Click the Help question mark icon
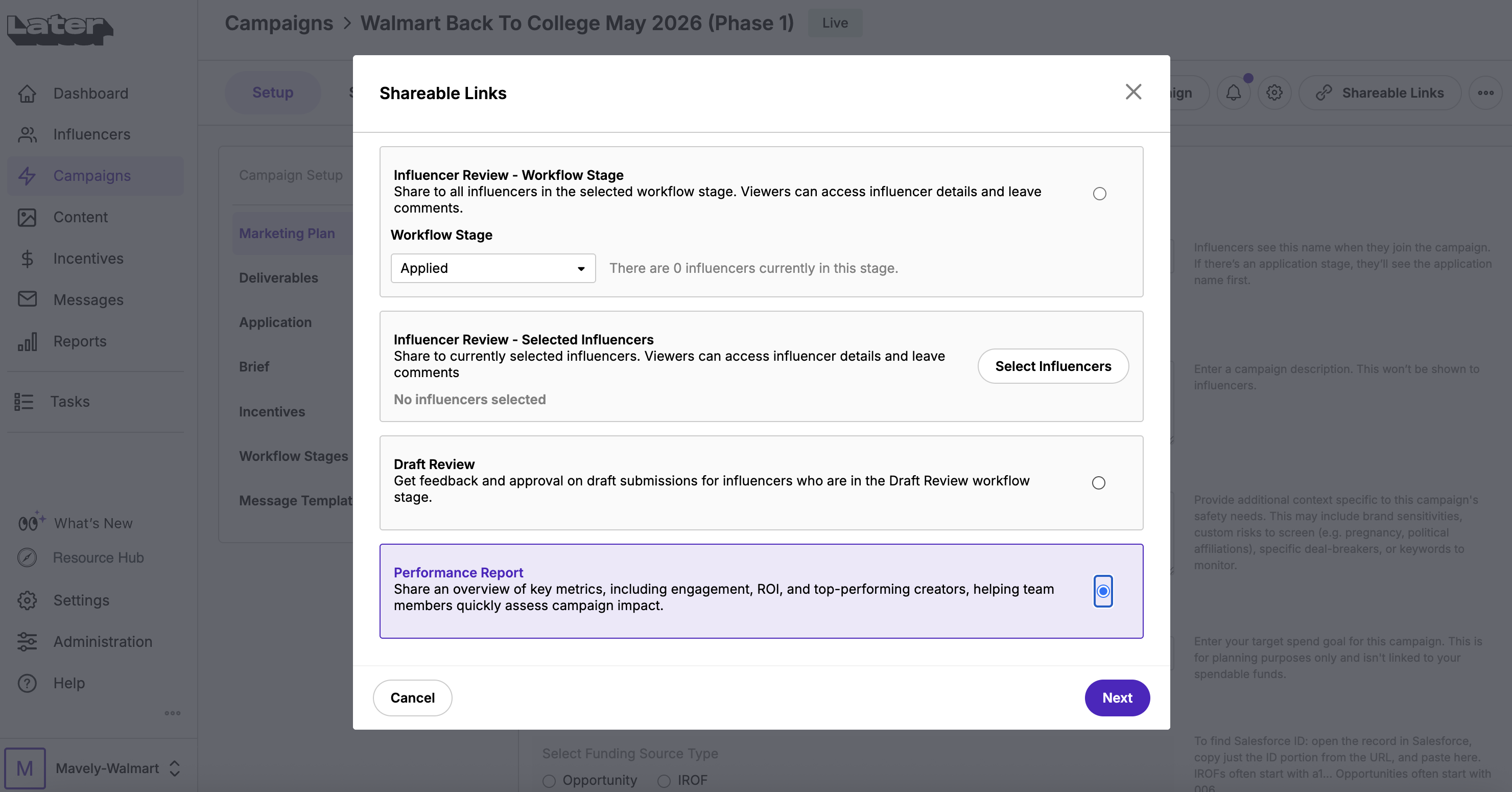This screenshot has width=1512, height=792. pyautogui.click(x=27, y=683)
